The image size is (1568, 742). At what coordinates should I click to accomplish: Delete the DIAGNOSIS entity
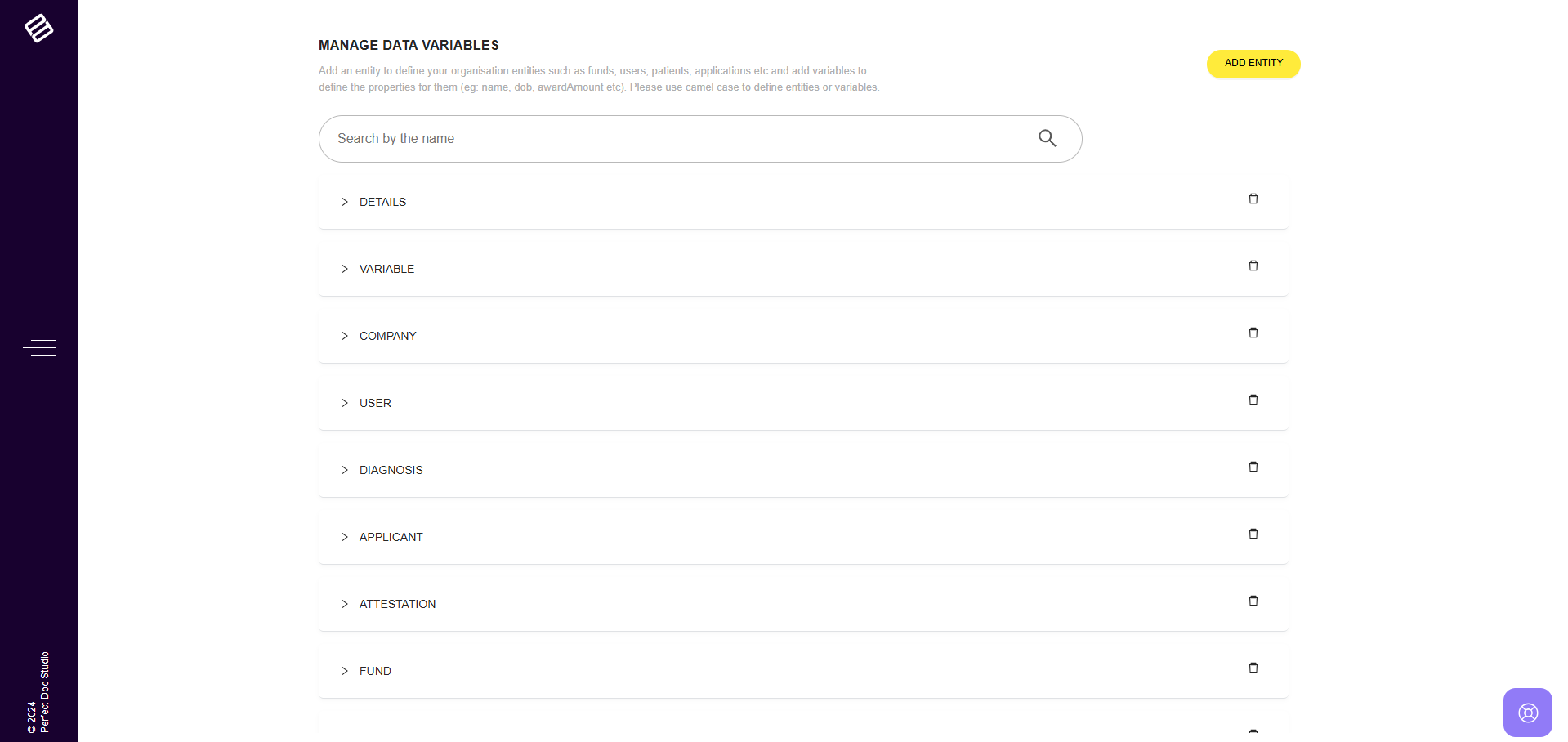tap(1253, 467)
